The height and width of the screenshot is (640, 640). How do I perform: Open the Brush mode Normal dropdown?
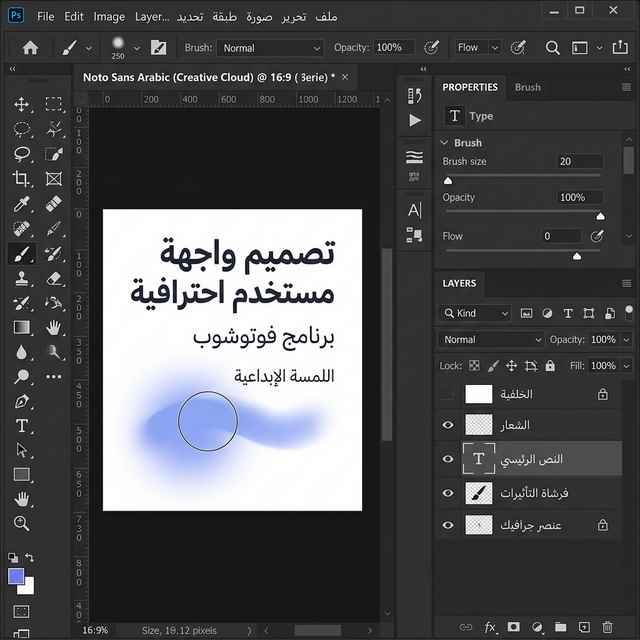[270, 48]
